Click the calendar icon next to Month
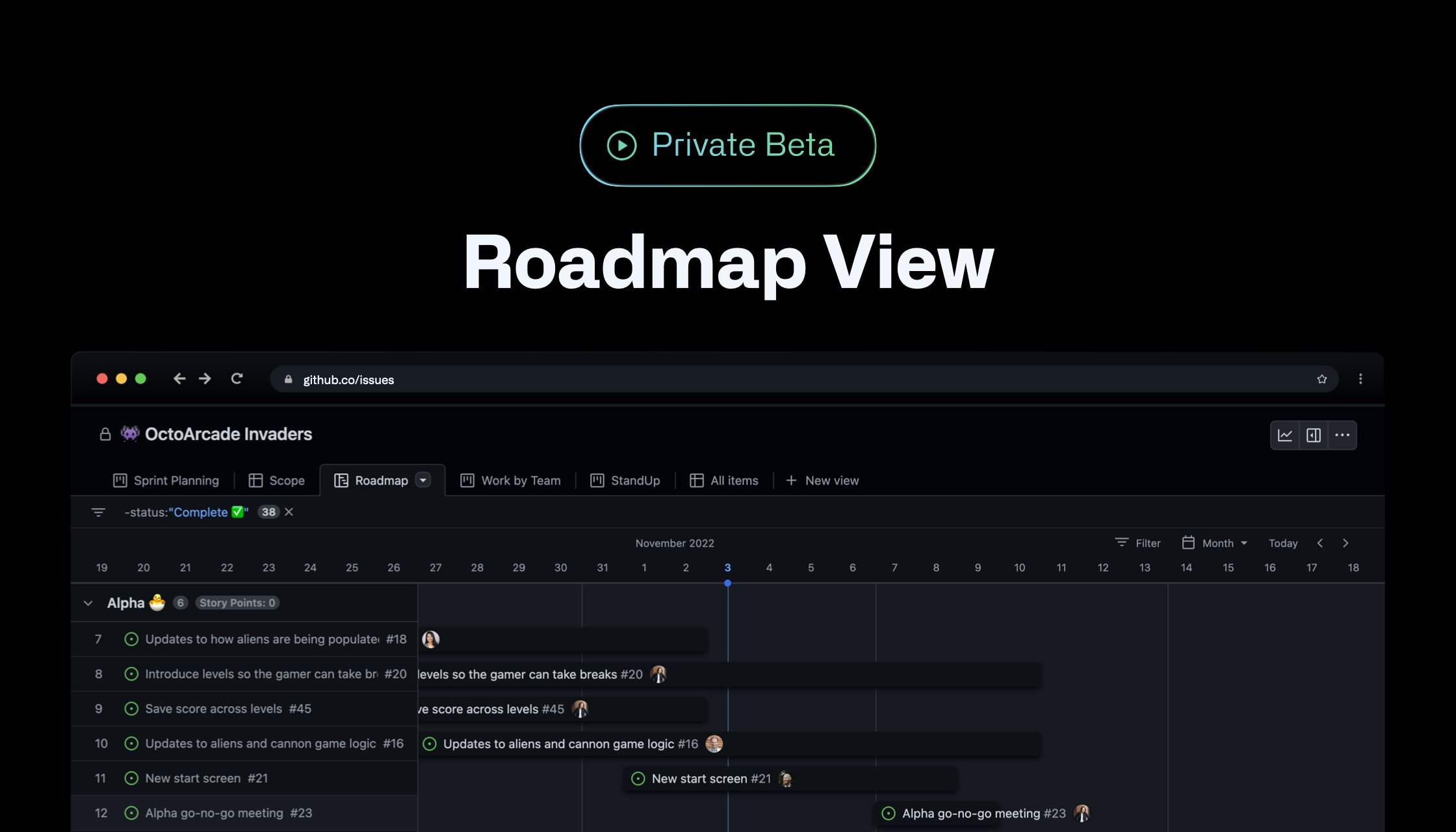Image resolution: width=1456 pixels, height=832 pixels. point(1188,543)
